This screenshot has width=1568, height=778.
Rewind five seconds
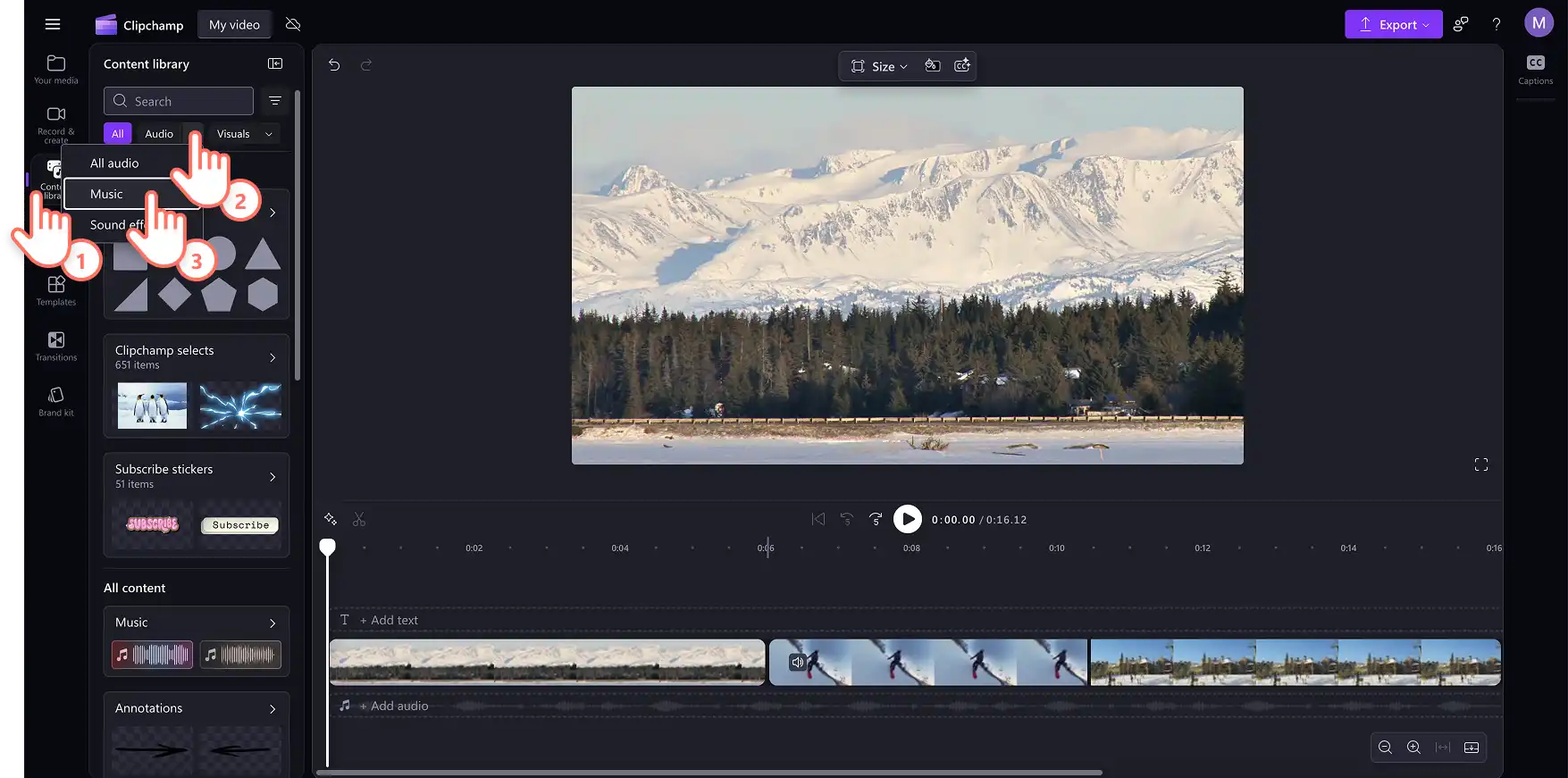click(847, 519)
